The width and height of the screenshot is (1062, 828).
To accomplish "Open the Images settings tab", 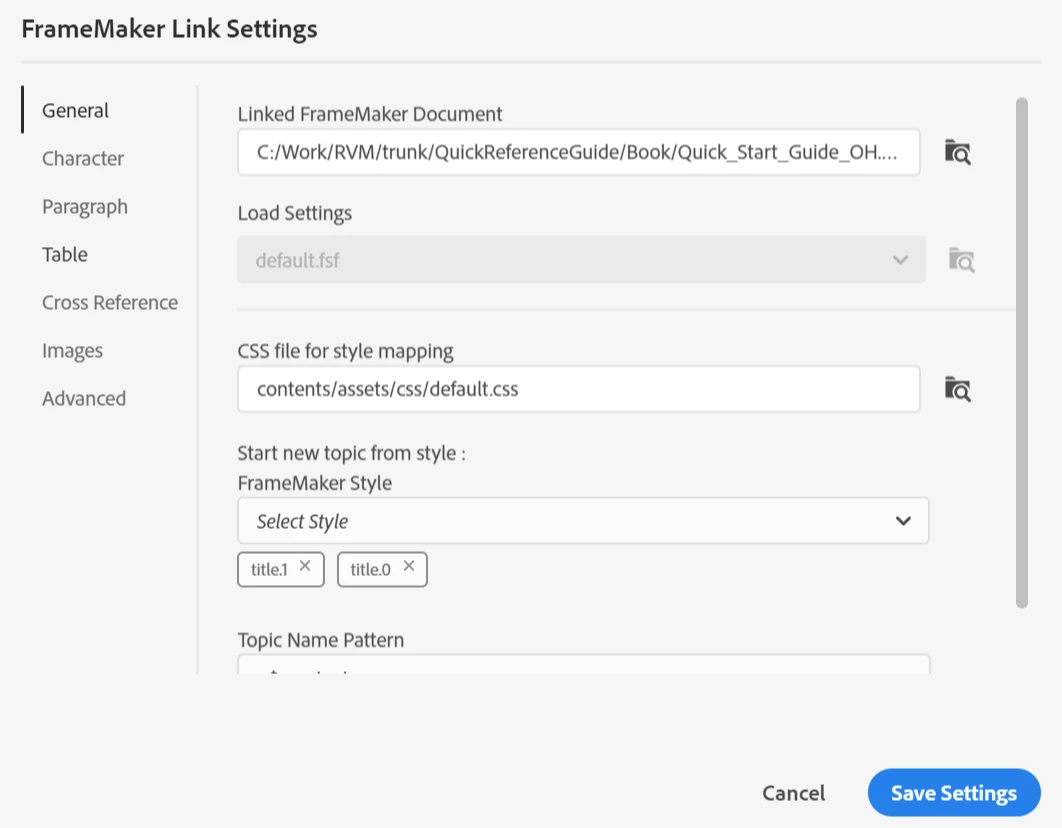I will pos(72,351).
